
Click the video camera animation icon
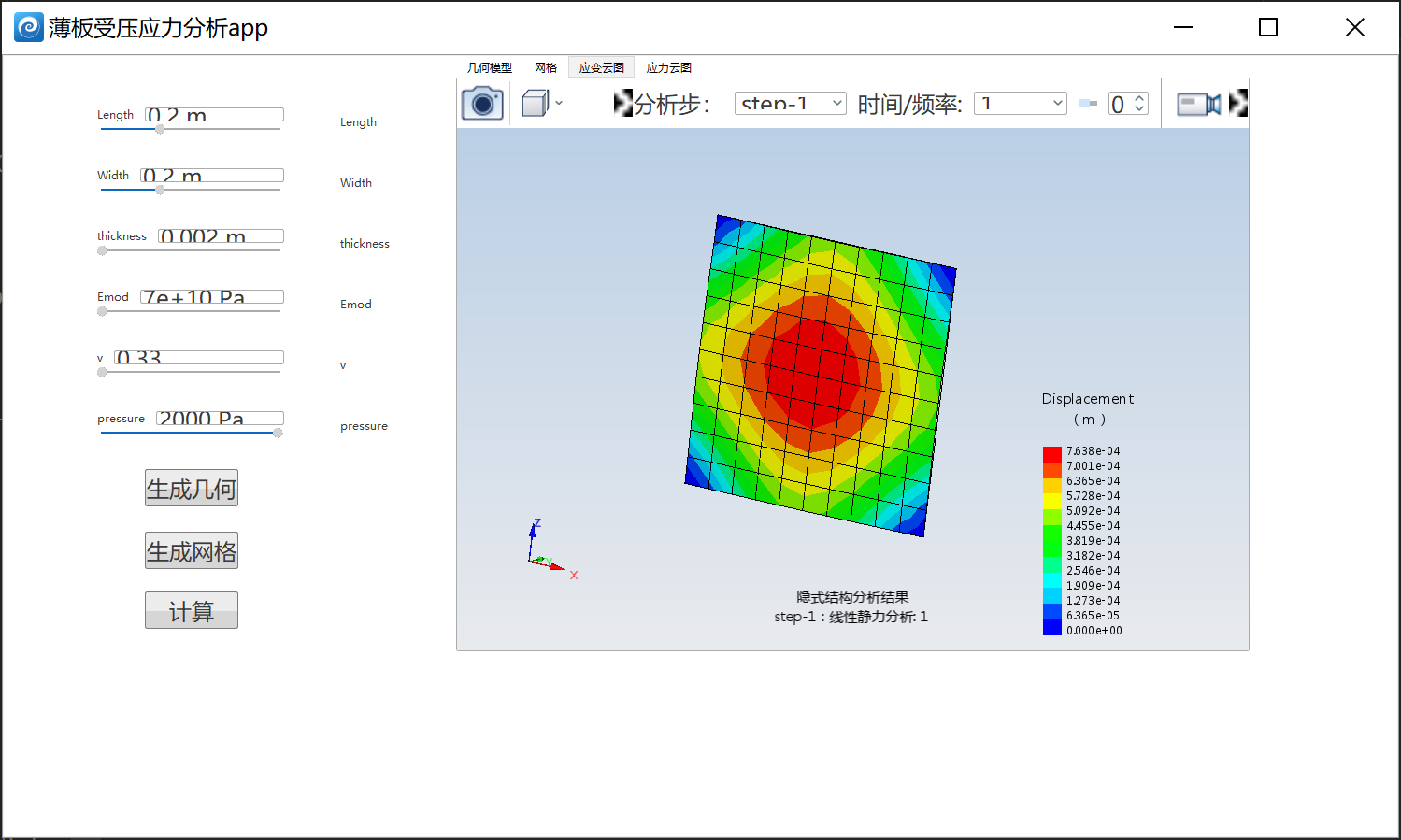coord(1199,104)
